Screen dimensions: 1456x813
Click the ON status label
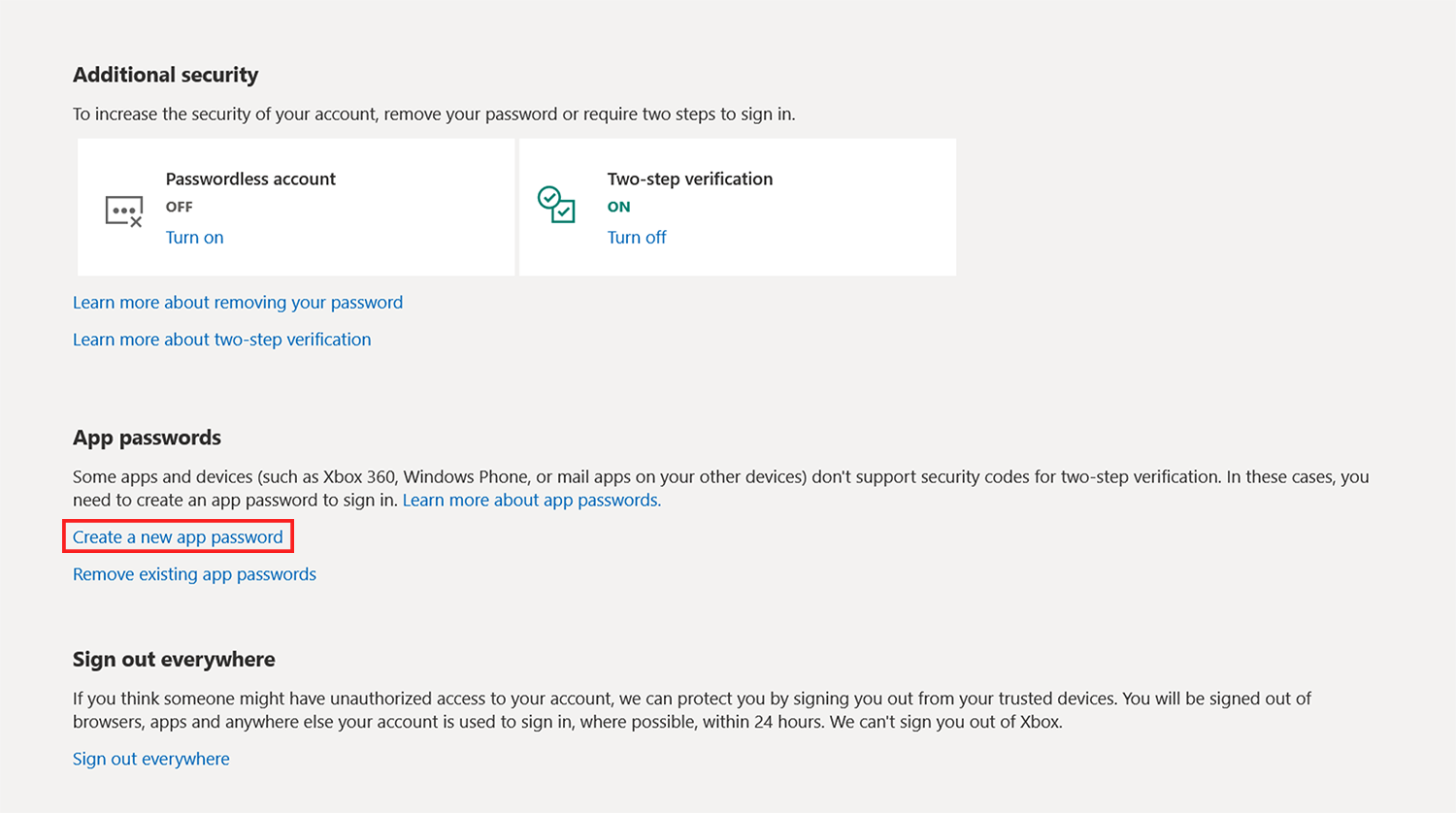[619, 207]
